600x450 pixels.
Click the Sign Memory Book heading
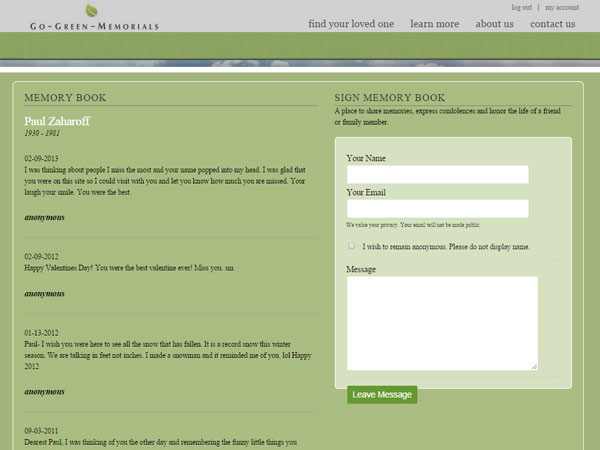(x=389, y=98)
